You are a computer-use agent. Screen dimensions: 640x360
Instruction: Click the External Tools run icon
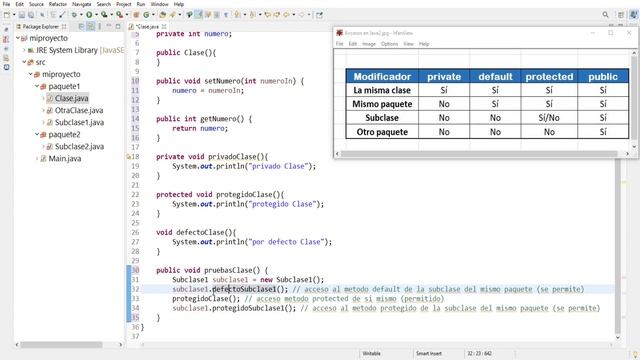(119, 15)
